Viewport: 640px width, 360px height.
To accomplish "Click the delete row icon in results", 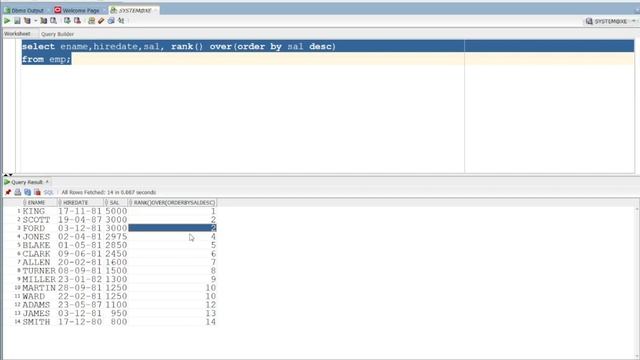I will (x=37, y=192).
